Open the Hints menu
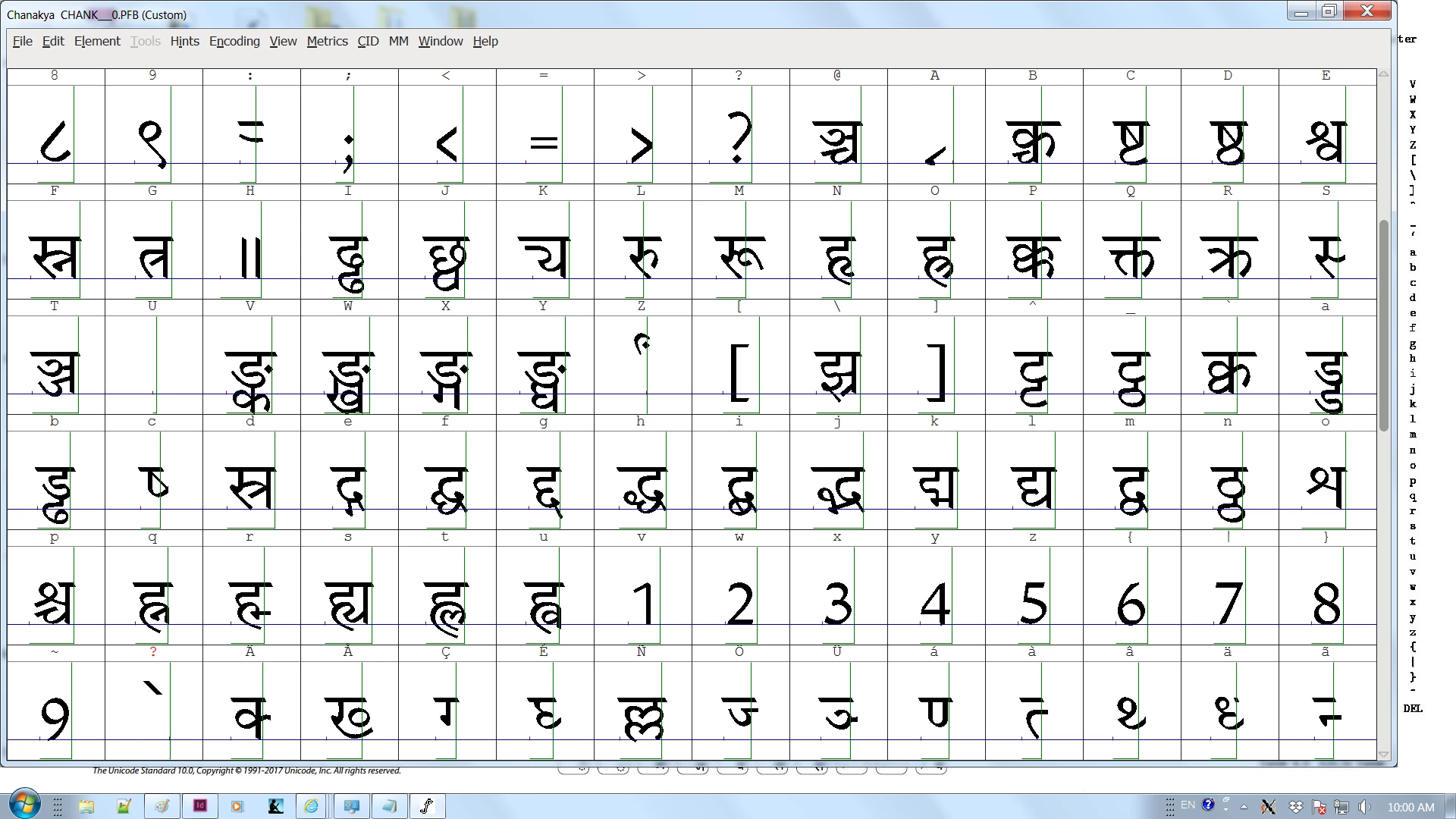This screenshot has height=819, width=1456. (x=184, y=41)
